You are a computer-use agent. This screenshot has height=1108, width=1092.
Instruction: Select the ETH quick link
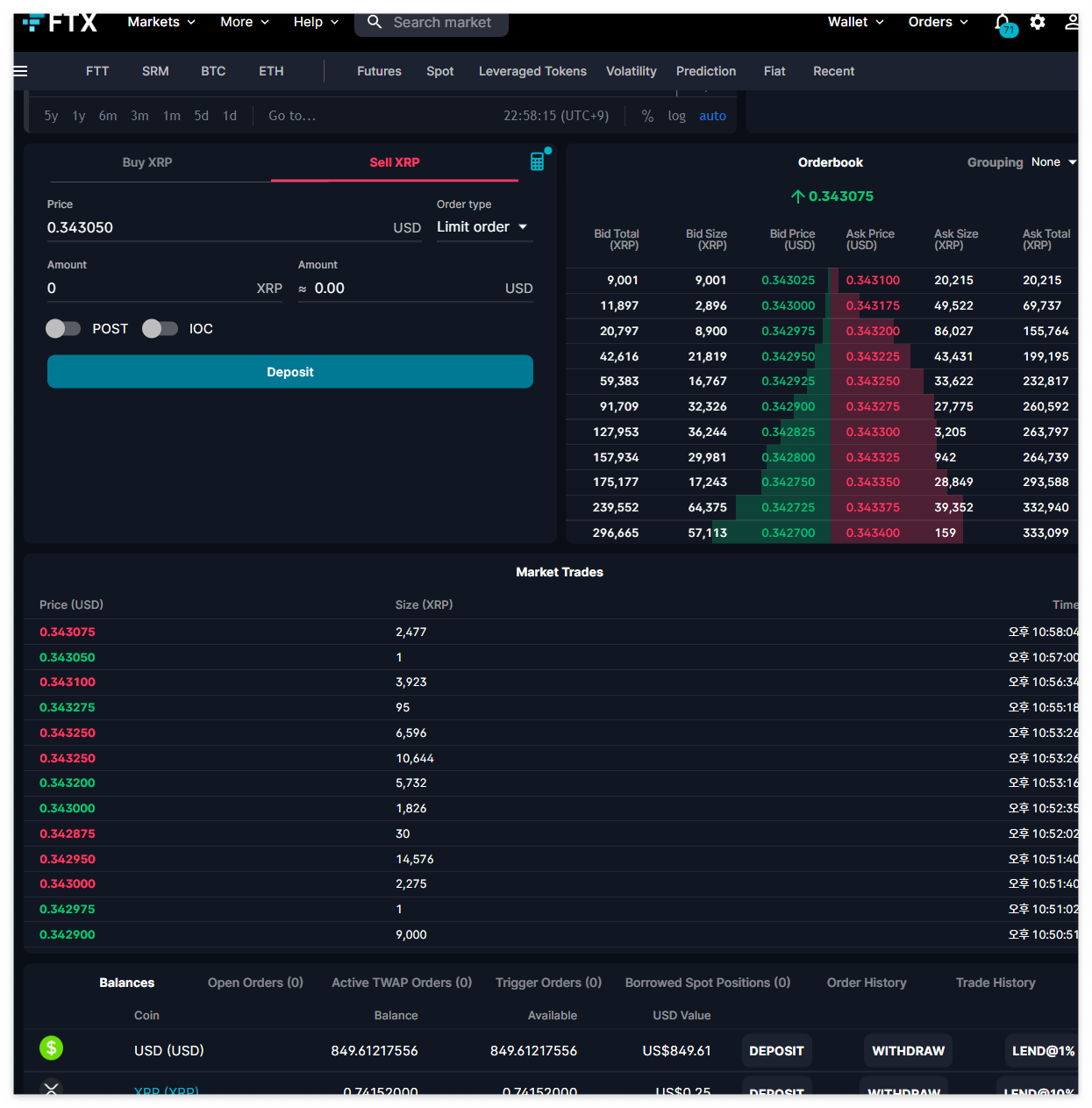271,71
